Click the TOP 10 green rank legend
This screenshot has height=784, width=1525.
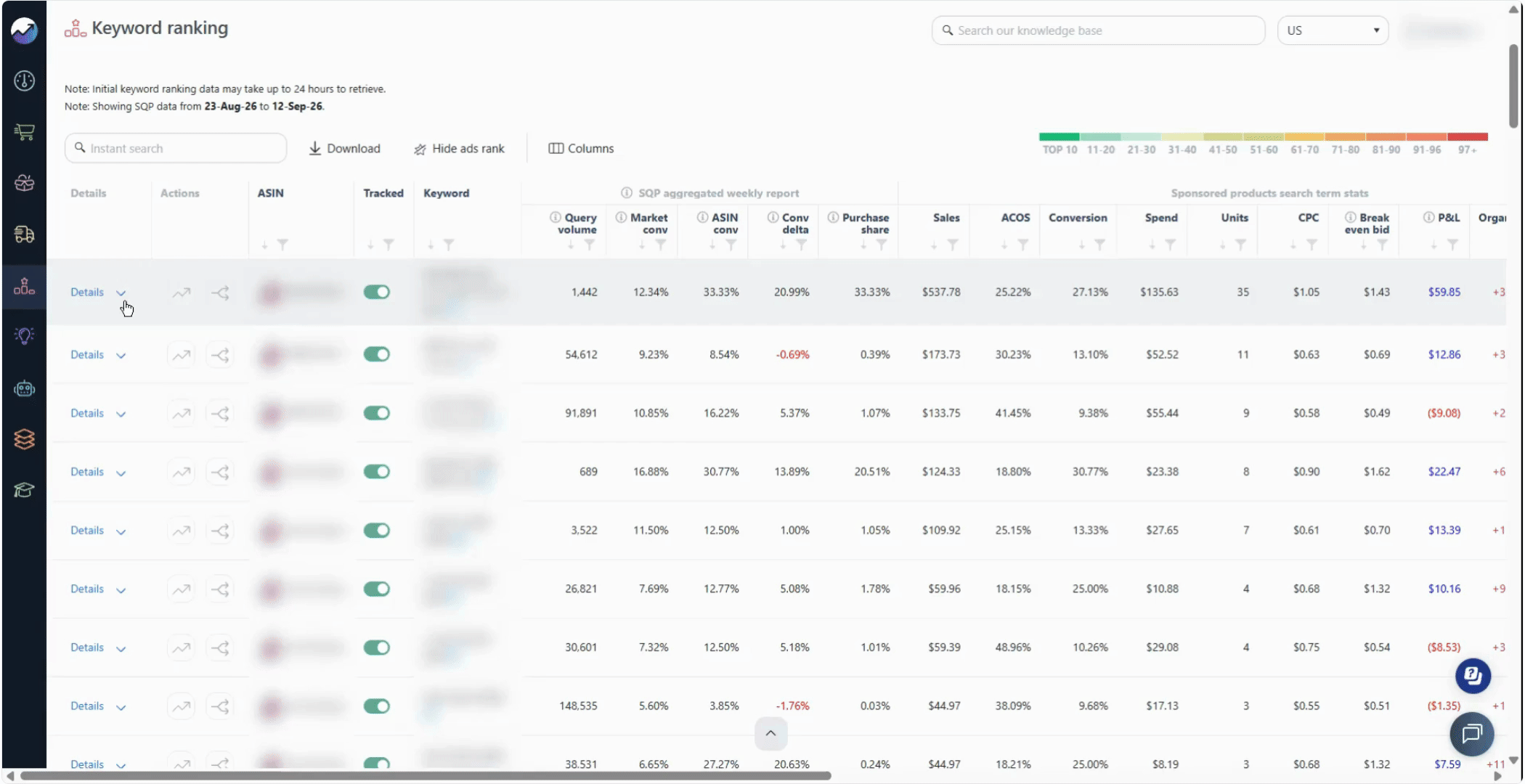pyautogui.click(x=1060, y=144)
